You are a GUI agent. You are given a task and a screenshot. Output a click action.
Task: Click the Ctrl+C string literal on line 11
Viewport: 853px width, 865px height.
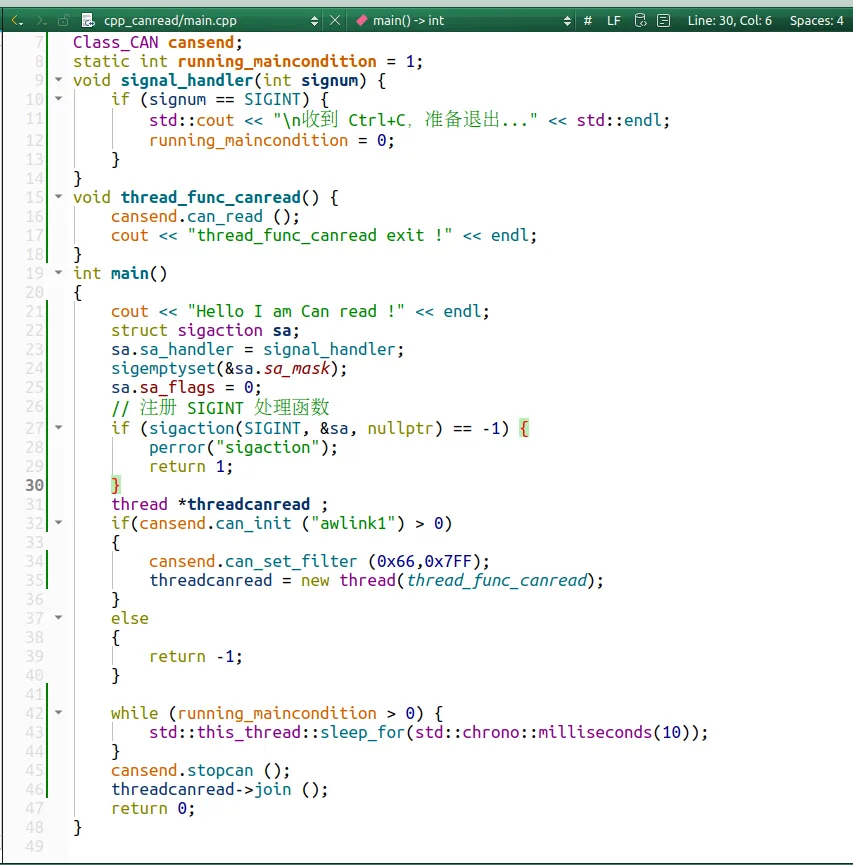tap(405, 120)
